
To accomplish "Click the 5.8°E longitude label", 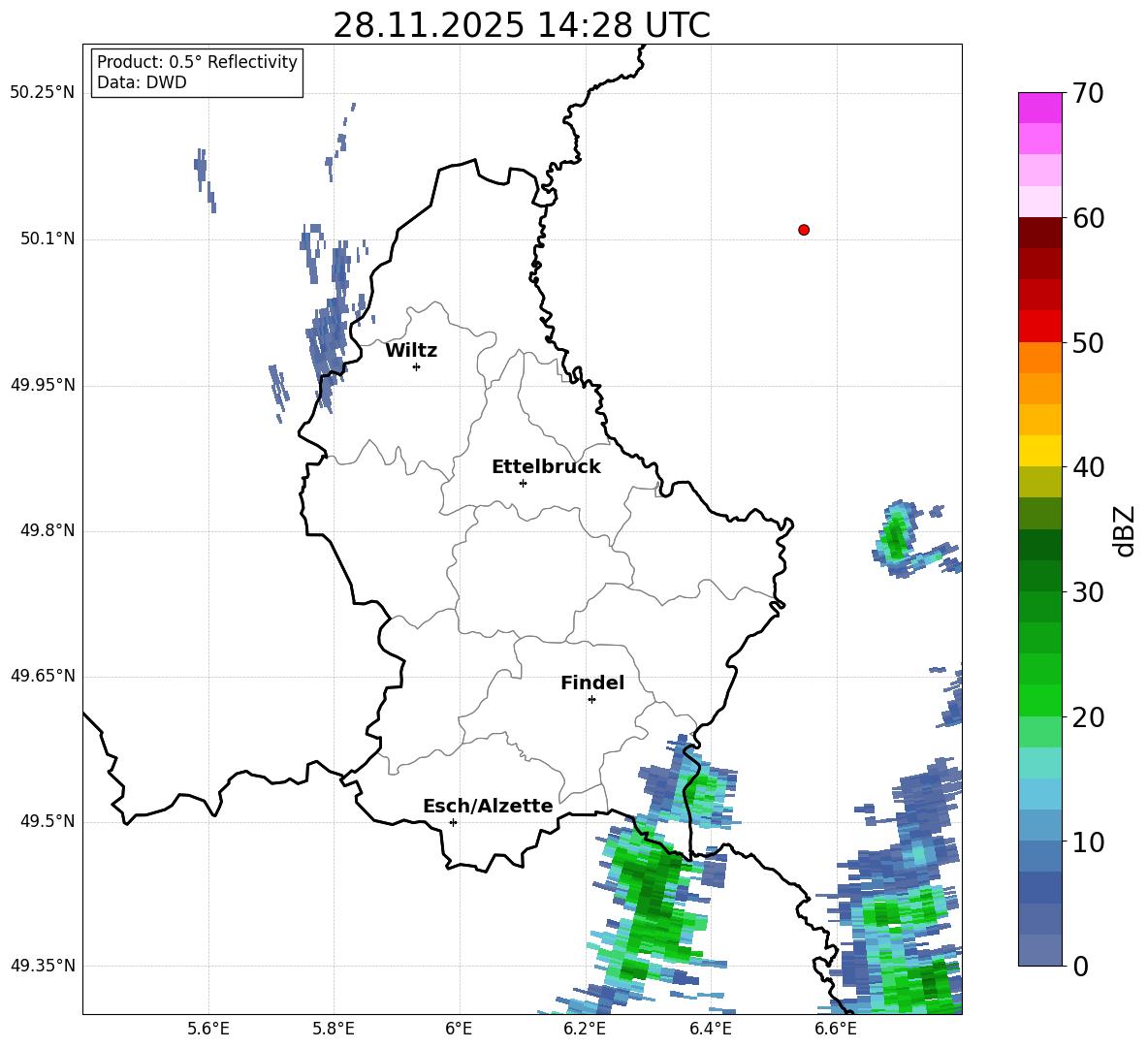I will (x=334, y=1029).
